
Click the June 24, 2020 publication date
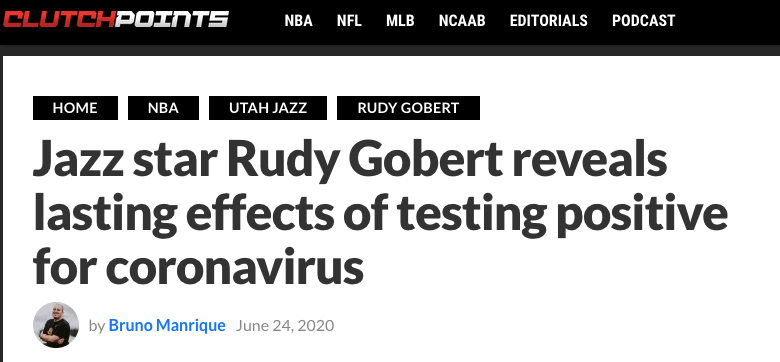pos(285,326)
